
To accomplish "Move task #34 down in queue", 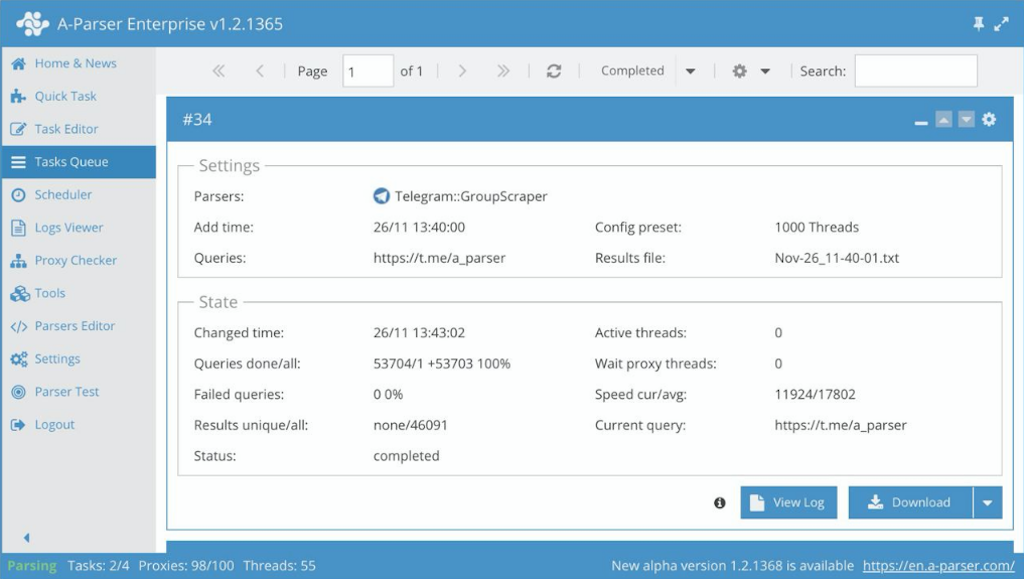I will (x=967, y=119).
